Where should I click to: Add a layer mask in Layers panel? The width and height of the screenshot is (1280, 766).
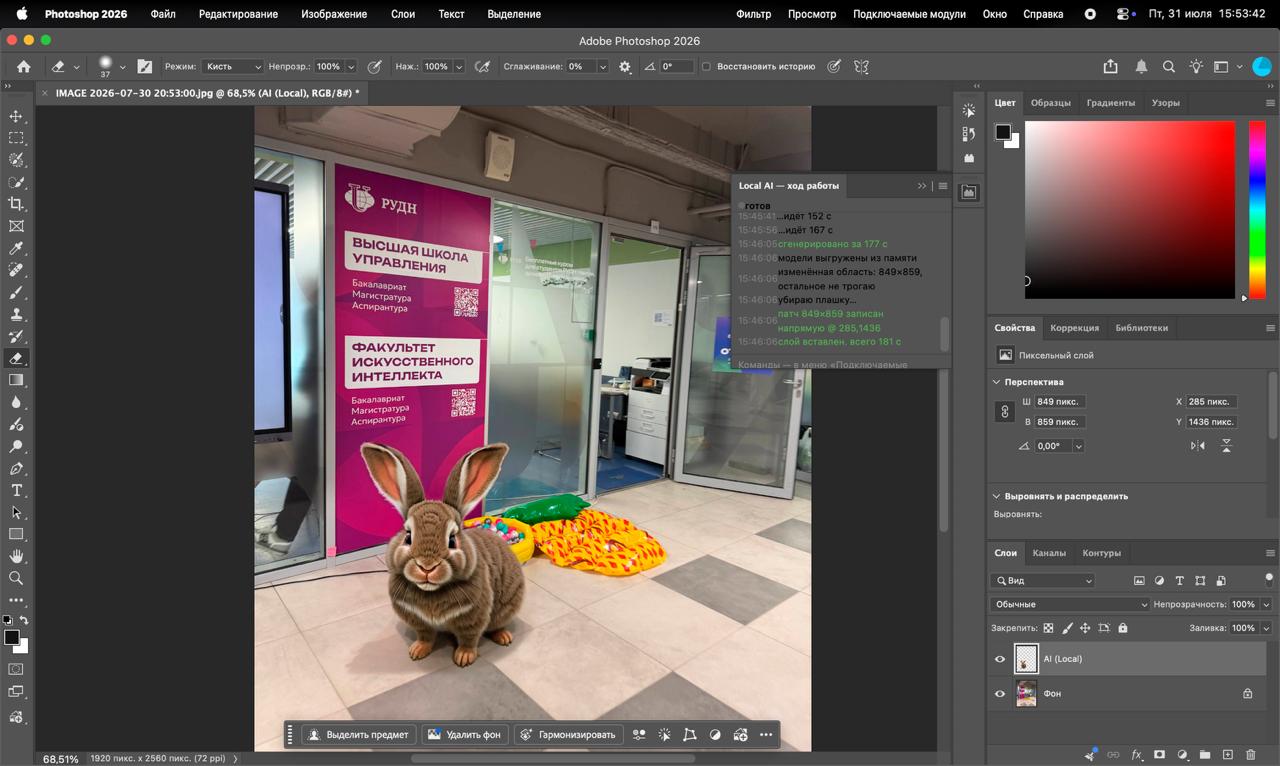tap(1159, 755)
